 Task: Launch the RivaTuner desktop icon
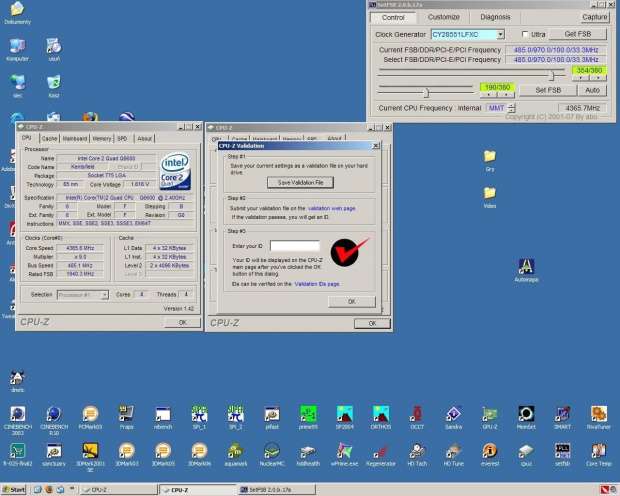(x=599, y=414)
